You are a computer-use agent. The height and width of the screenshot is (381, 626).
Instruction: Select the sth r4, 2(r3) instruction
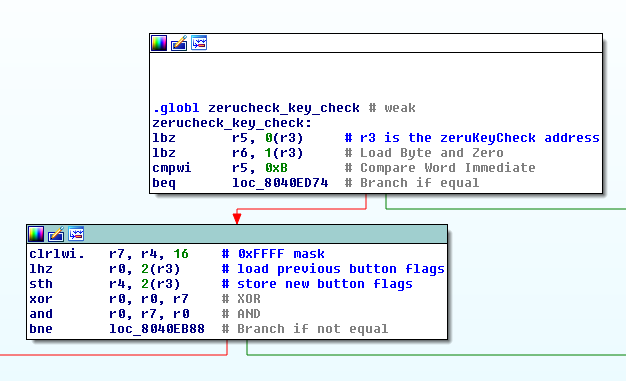pos(105,284)
